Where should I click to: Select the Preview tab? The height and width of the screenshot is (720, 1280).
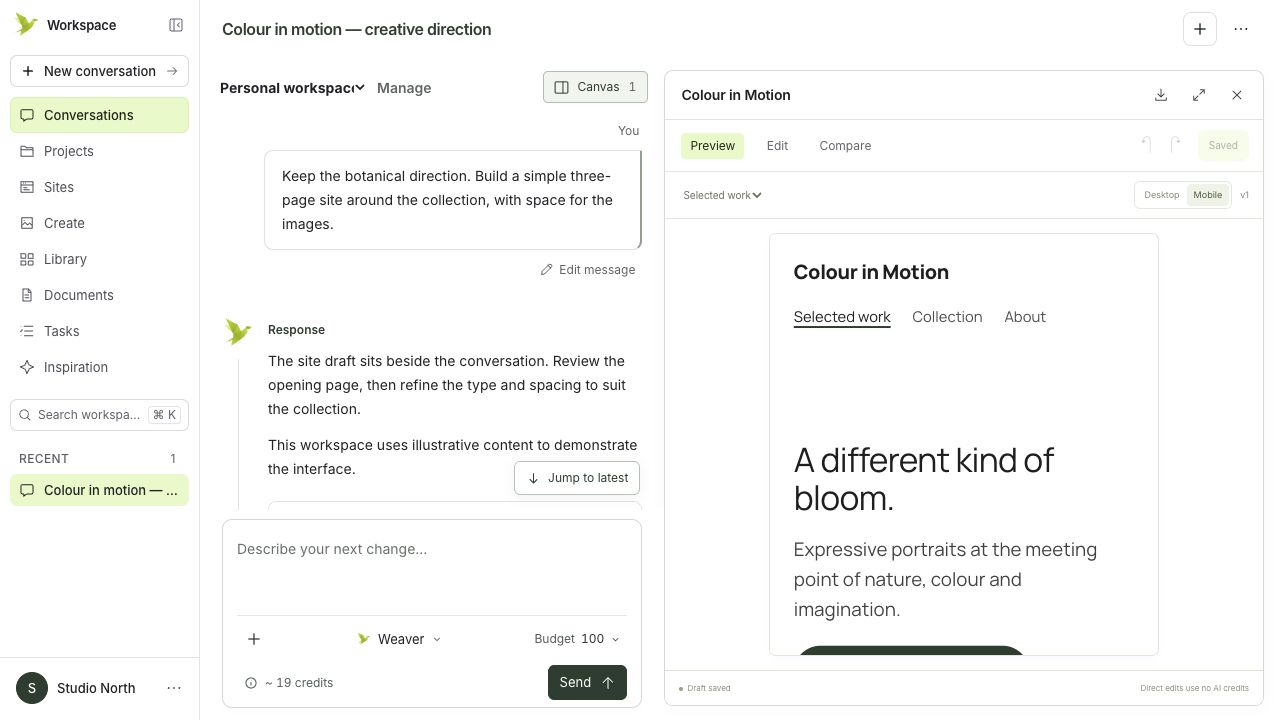point(712,146)
